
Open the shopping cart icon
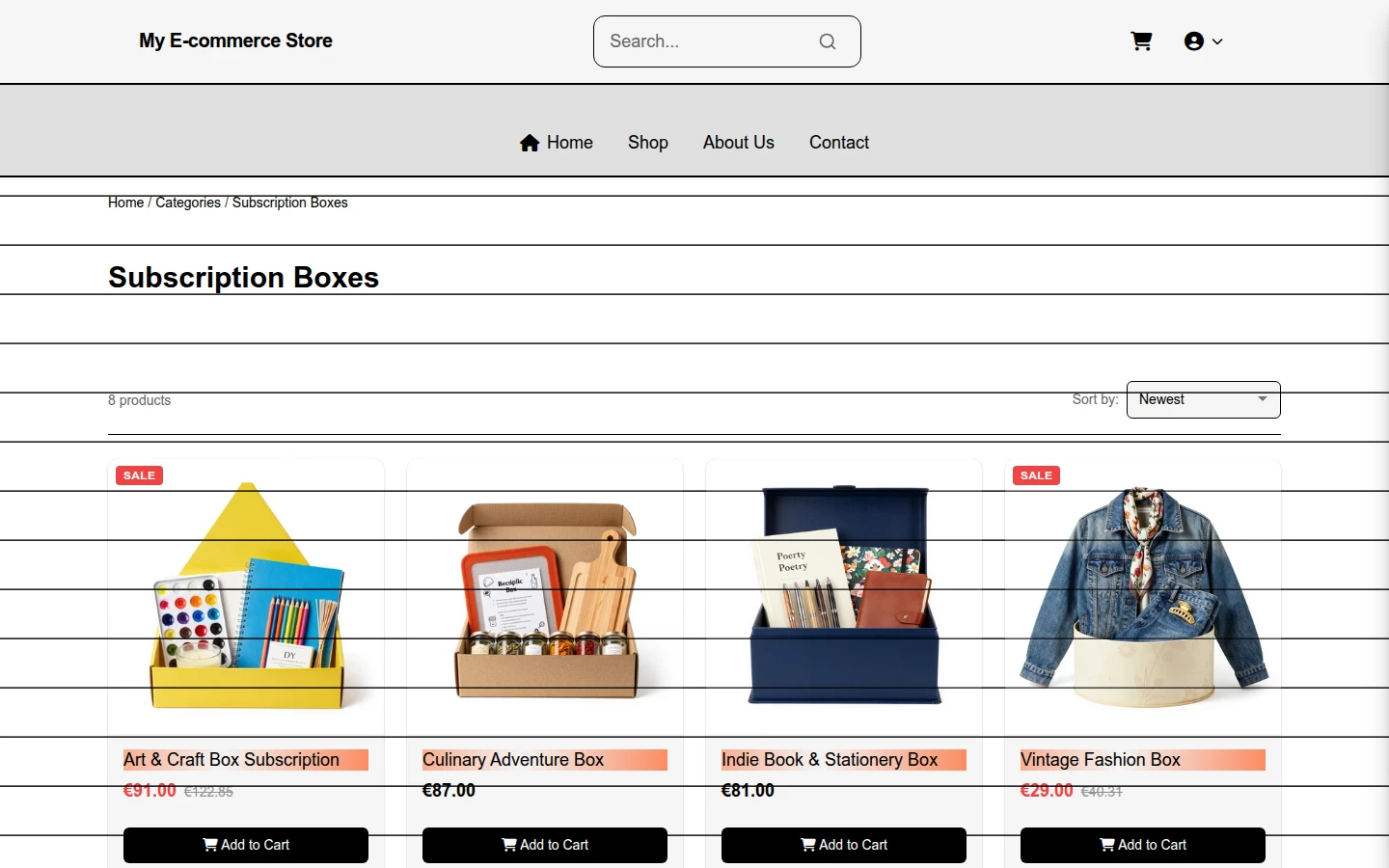1141,41
